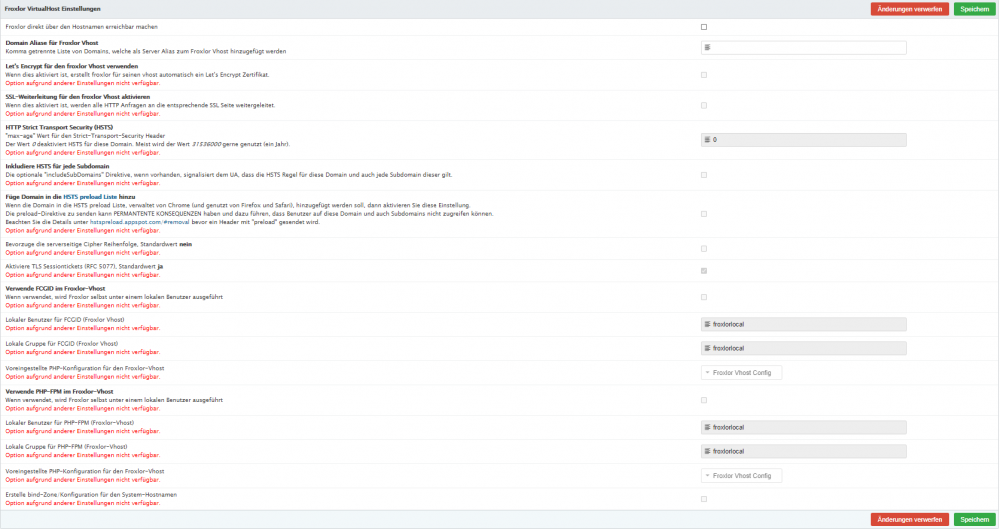Follow the hstspreload.appspot.com removal link
Image resolution: width=1000 pixels, height=529 pixels.
133,221
